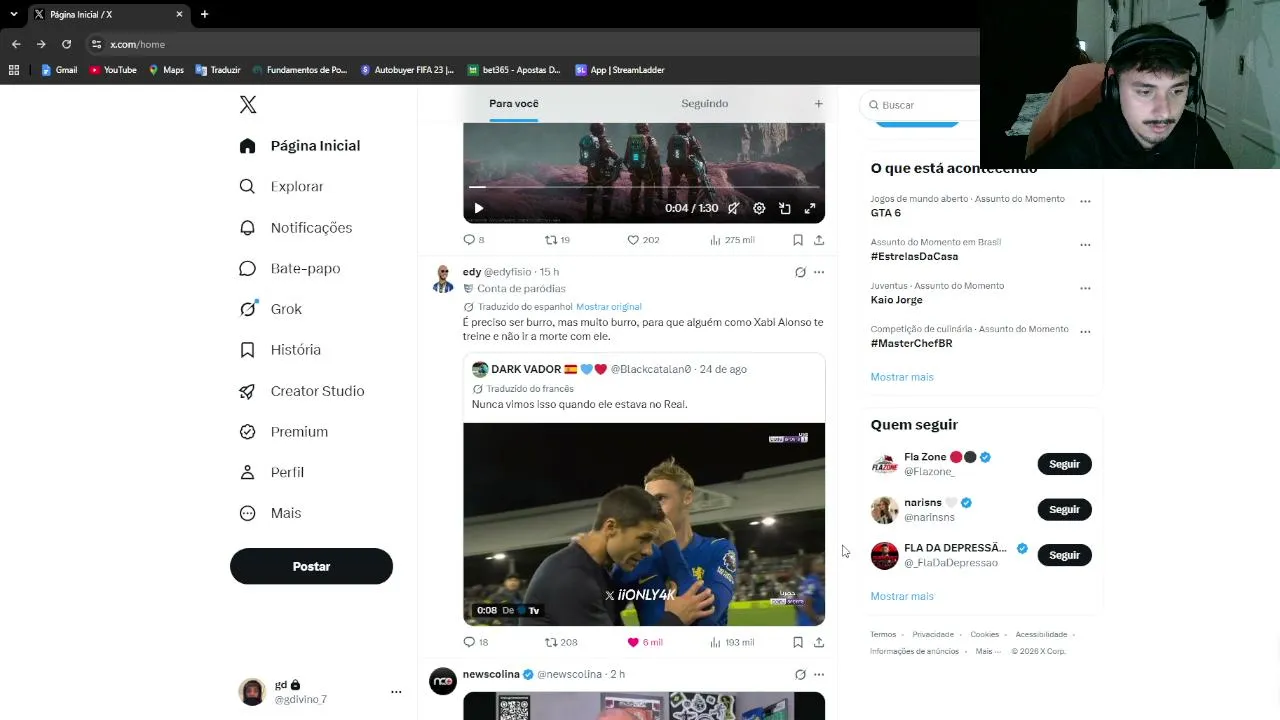Expand the footer Mais links menu
Image resolution: width=1280 pixels, height=720 pixels.
pos(988,651)
